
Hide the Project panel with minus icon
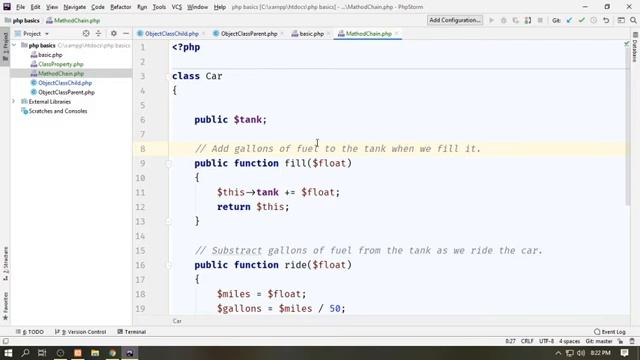click(x=126, y=33)
